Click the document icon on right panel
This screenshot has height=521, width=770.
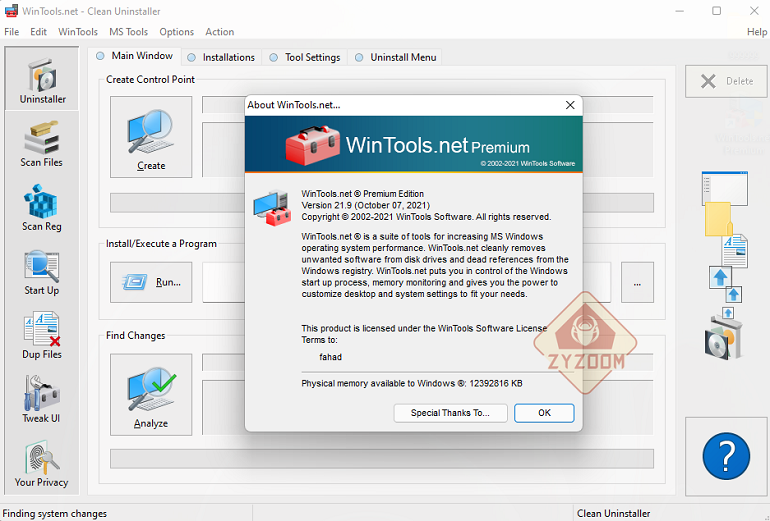tap(735, 251)
